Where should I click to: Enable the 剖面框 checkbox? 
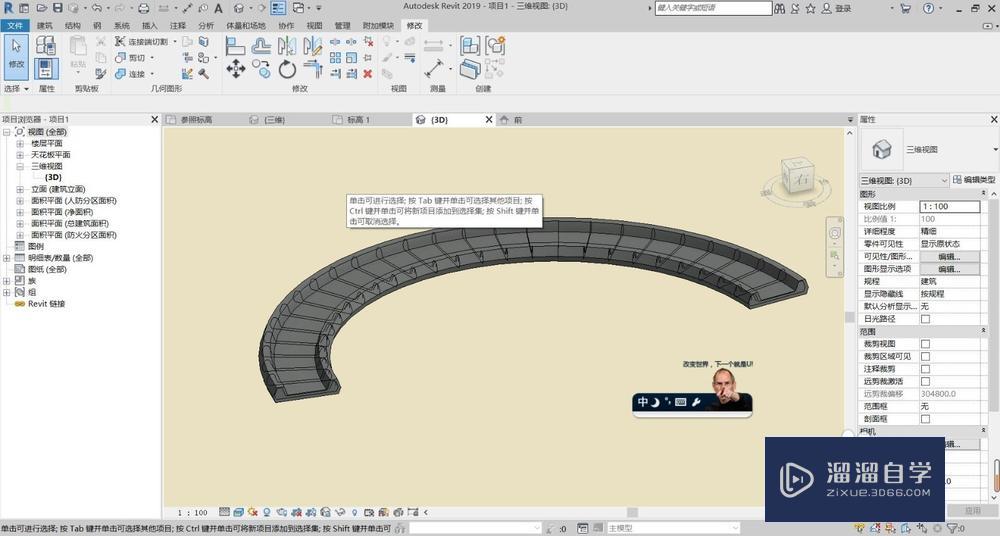(x=925, y=419)
